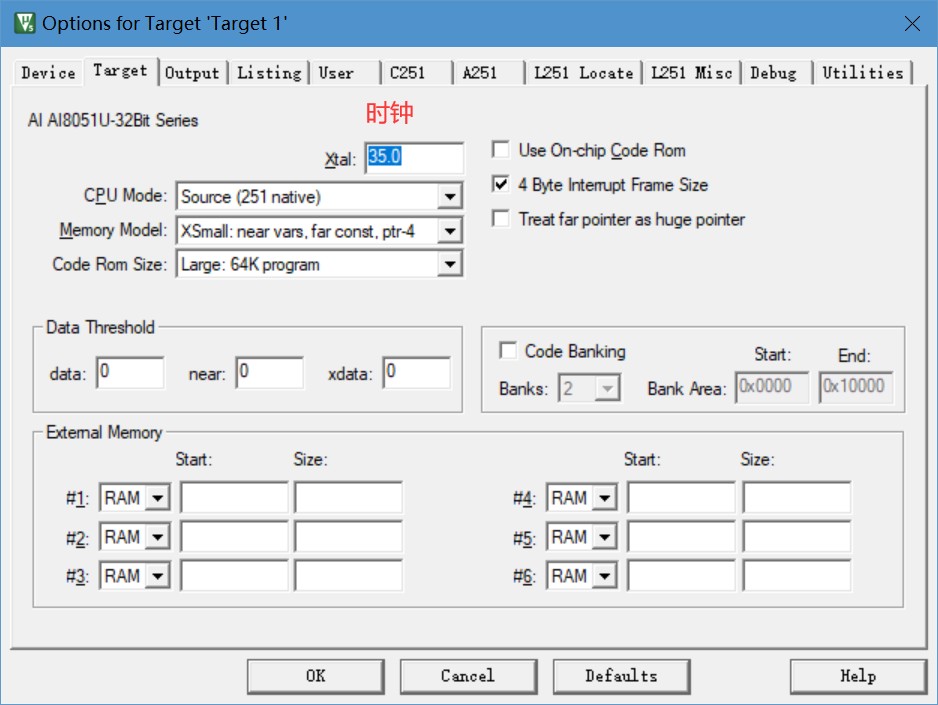Viewport: 938px width, 705px height.
Task: Expand the Code Rom Size dropdown
Action: [x=449, y=264]
